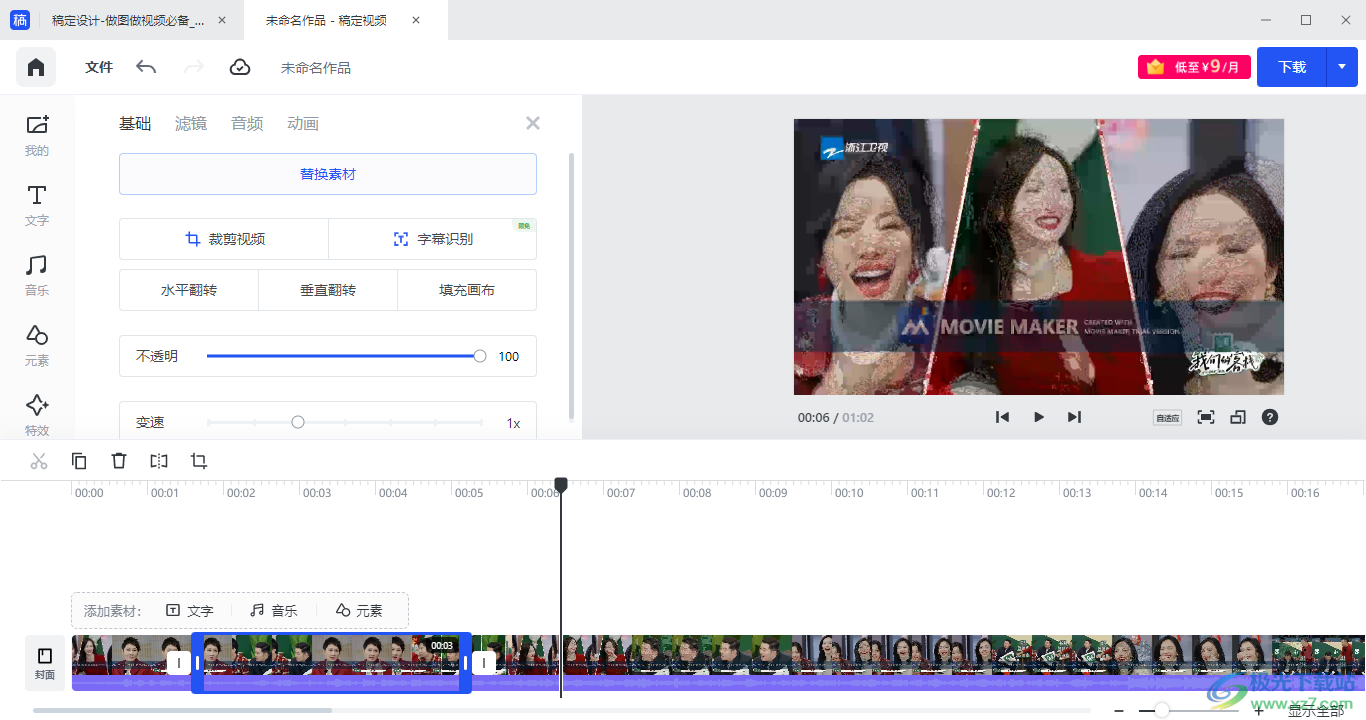Image resolution: width=1366 pixels, height=720 pixels.
Task: Open the 元素 sidebar panel
Action: pos(37,346)
